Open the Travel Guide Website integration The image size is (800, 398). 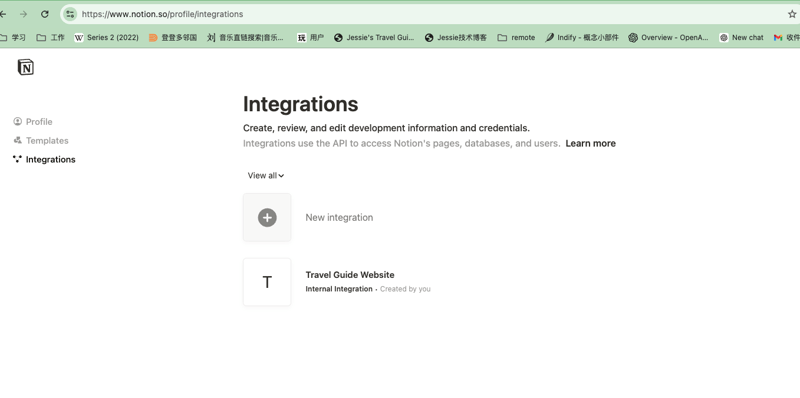coord(350,275)
